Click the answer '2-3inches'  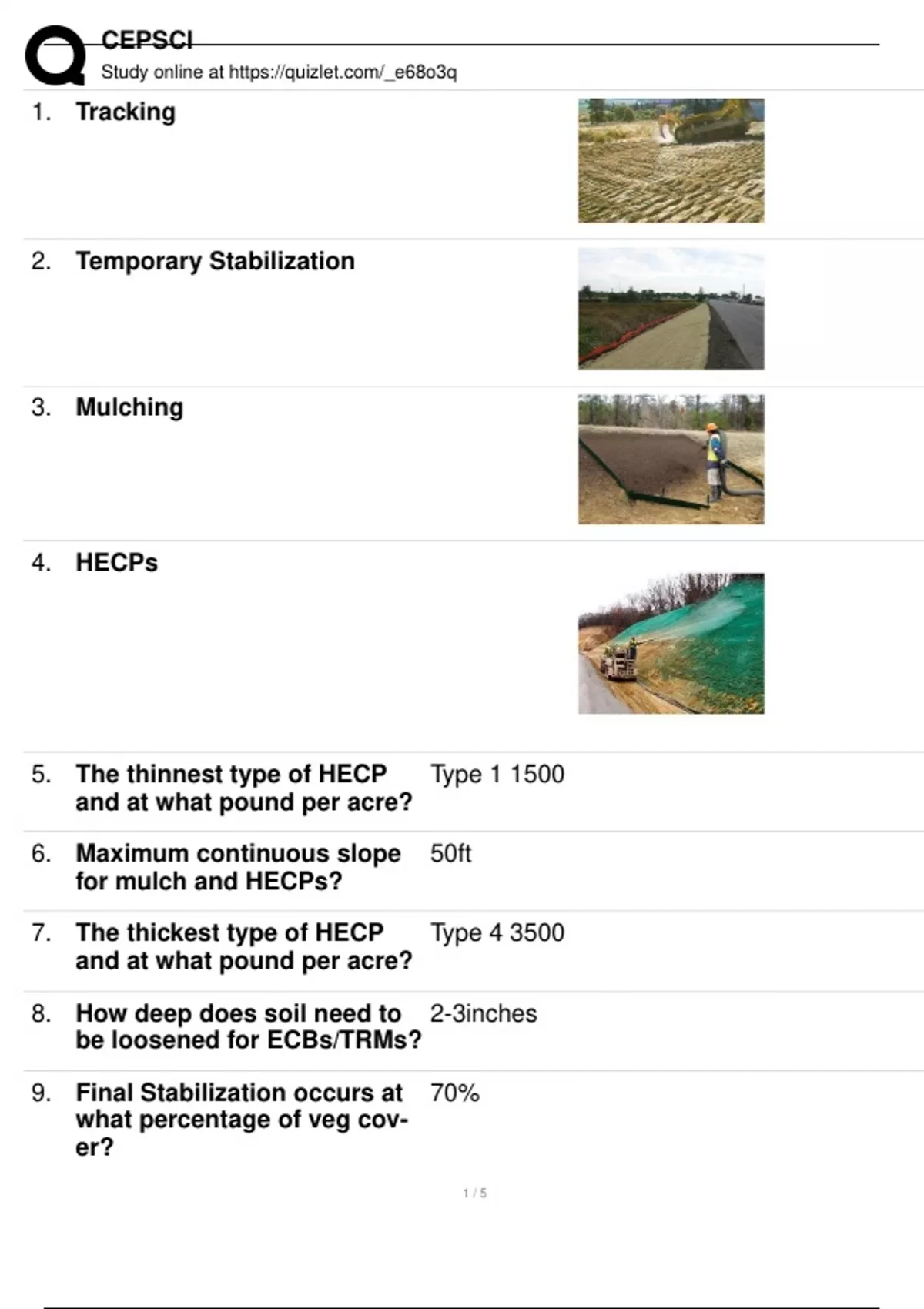[x=483, y=1013]
